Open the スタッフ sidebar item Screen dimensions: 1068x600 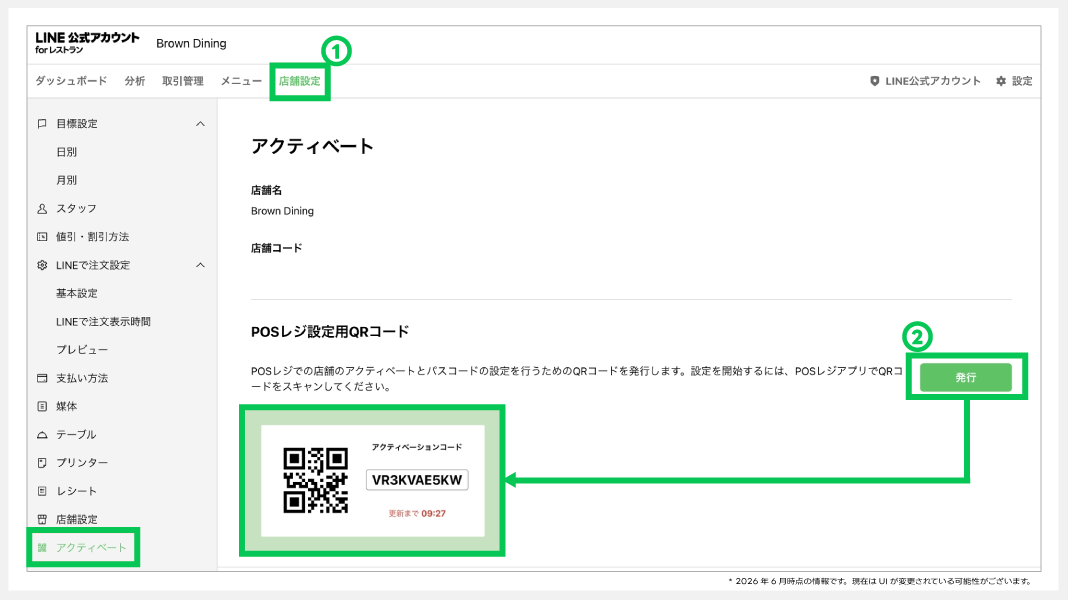coord(76,208)
